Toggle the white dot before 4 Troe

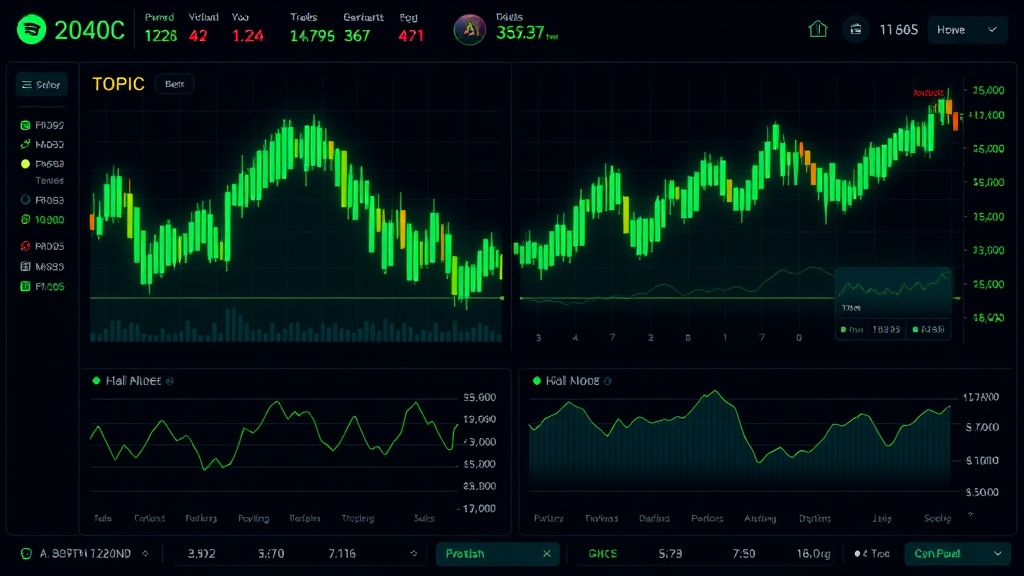point(857,554)
